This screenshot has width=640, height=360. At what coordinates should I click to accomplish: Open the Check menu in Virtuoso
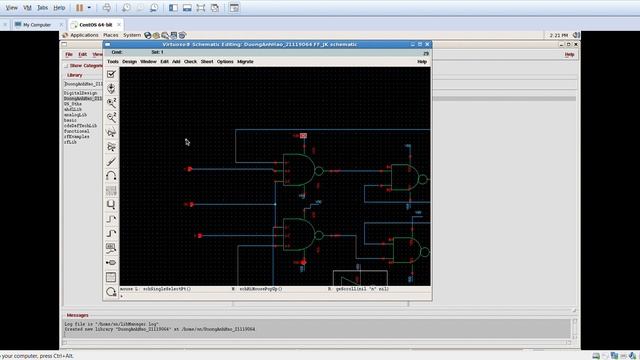coord(190,62)
